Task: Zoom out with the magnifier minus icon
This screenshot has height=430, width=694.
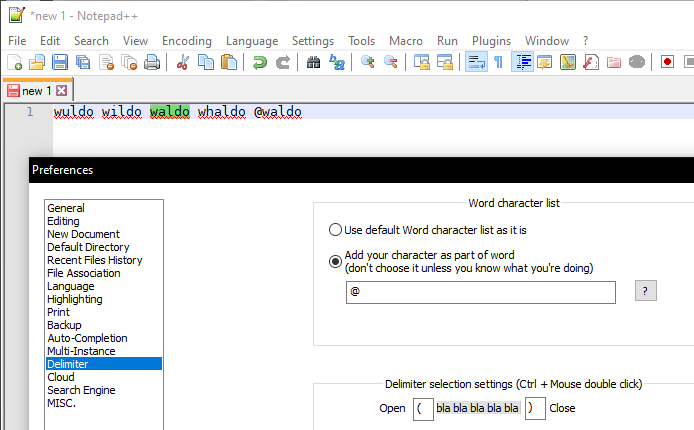Action: pos(390,62)
